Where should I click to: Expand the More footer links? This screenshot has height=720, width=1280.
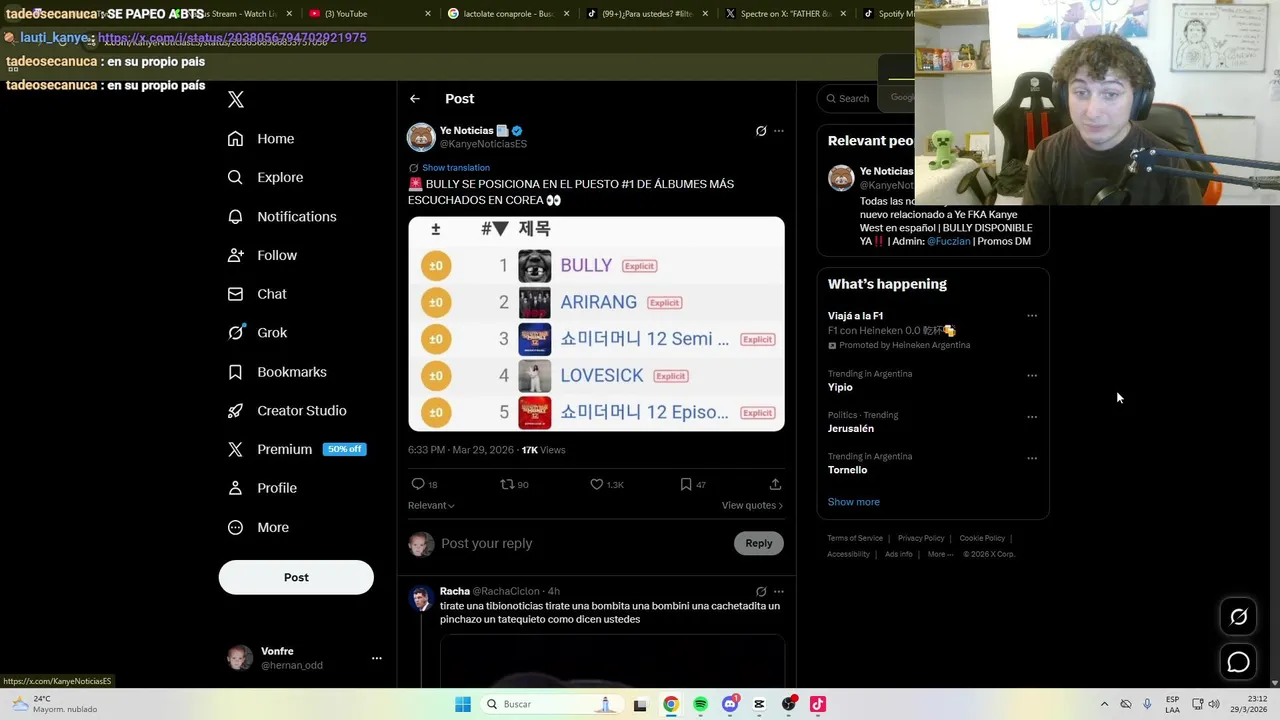coord(940,554)
